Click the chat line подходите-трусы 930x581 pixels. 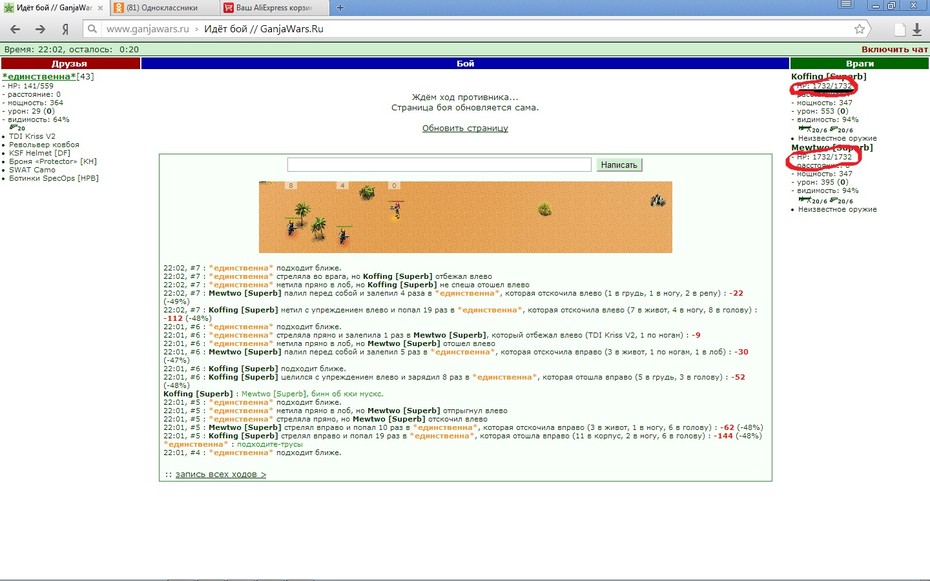pyautogui.click(x=270, y=444)
